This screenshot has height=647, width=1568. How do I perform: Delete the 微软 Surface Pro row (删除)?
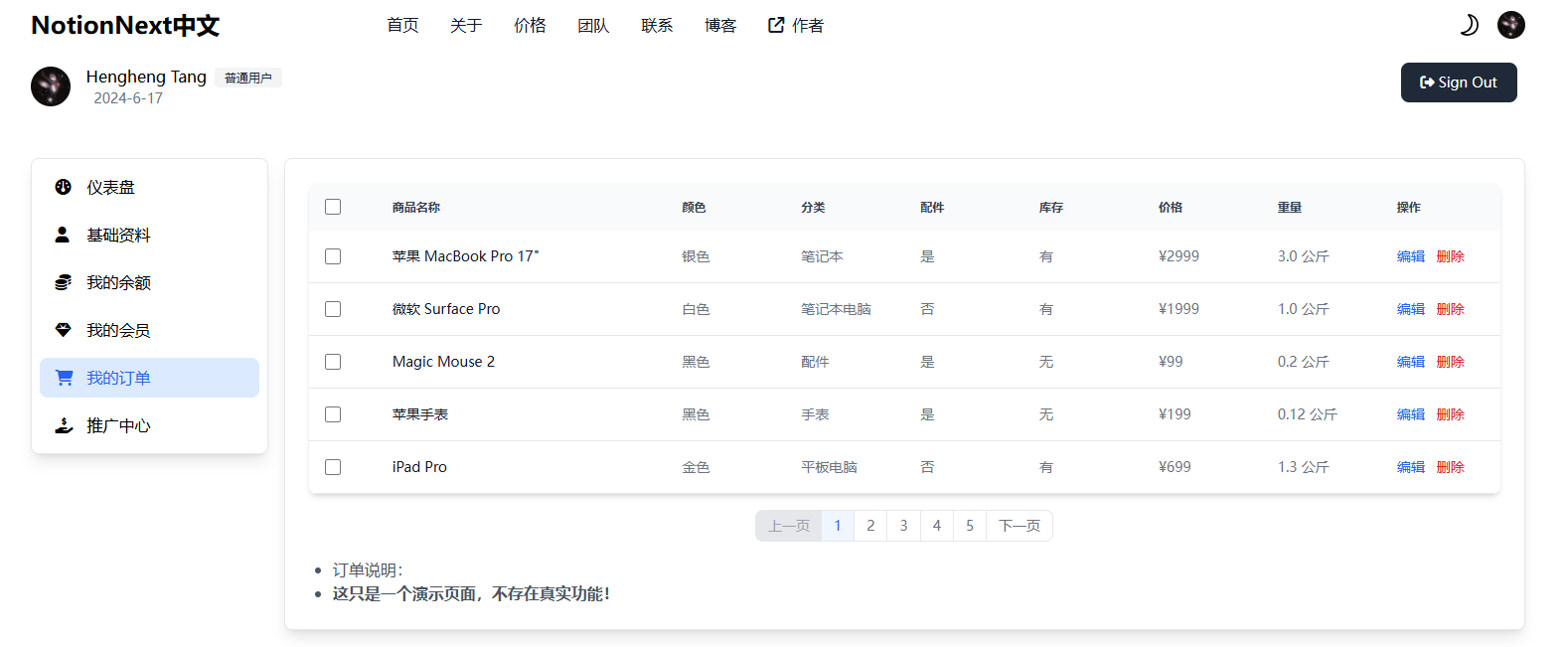[x=1451, y=309]
